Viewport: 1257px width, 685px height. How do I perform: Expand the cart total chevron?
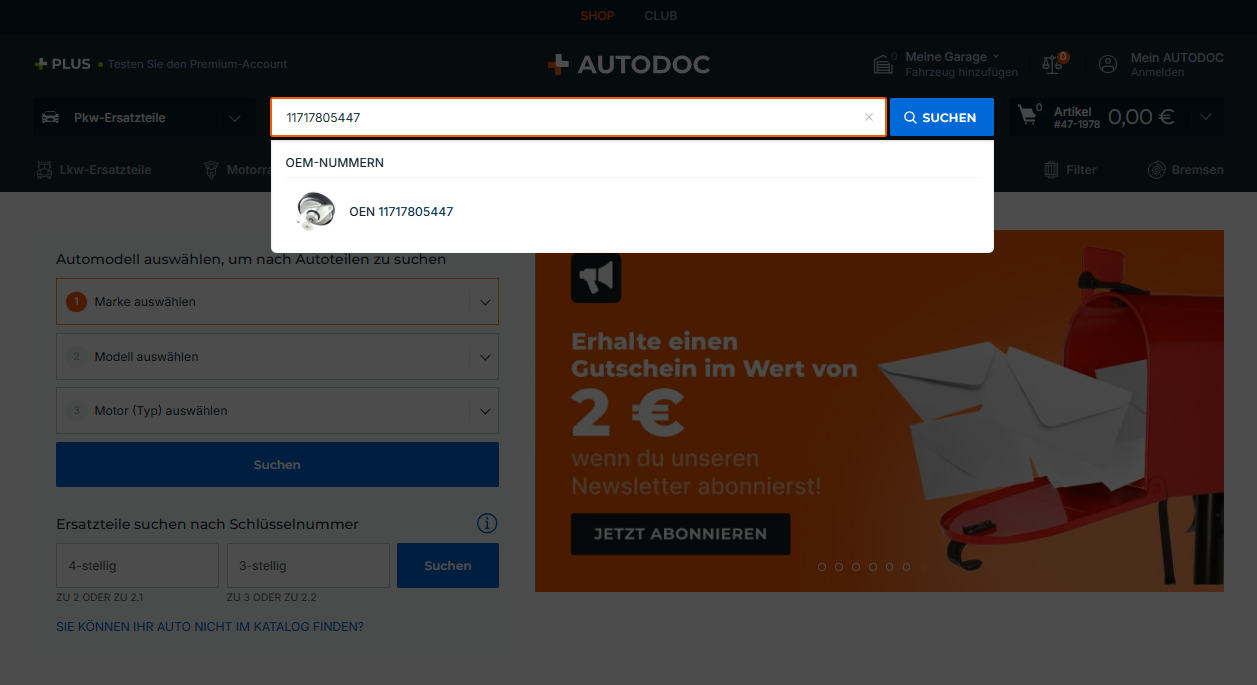[x=1206, y=117]
